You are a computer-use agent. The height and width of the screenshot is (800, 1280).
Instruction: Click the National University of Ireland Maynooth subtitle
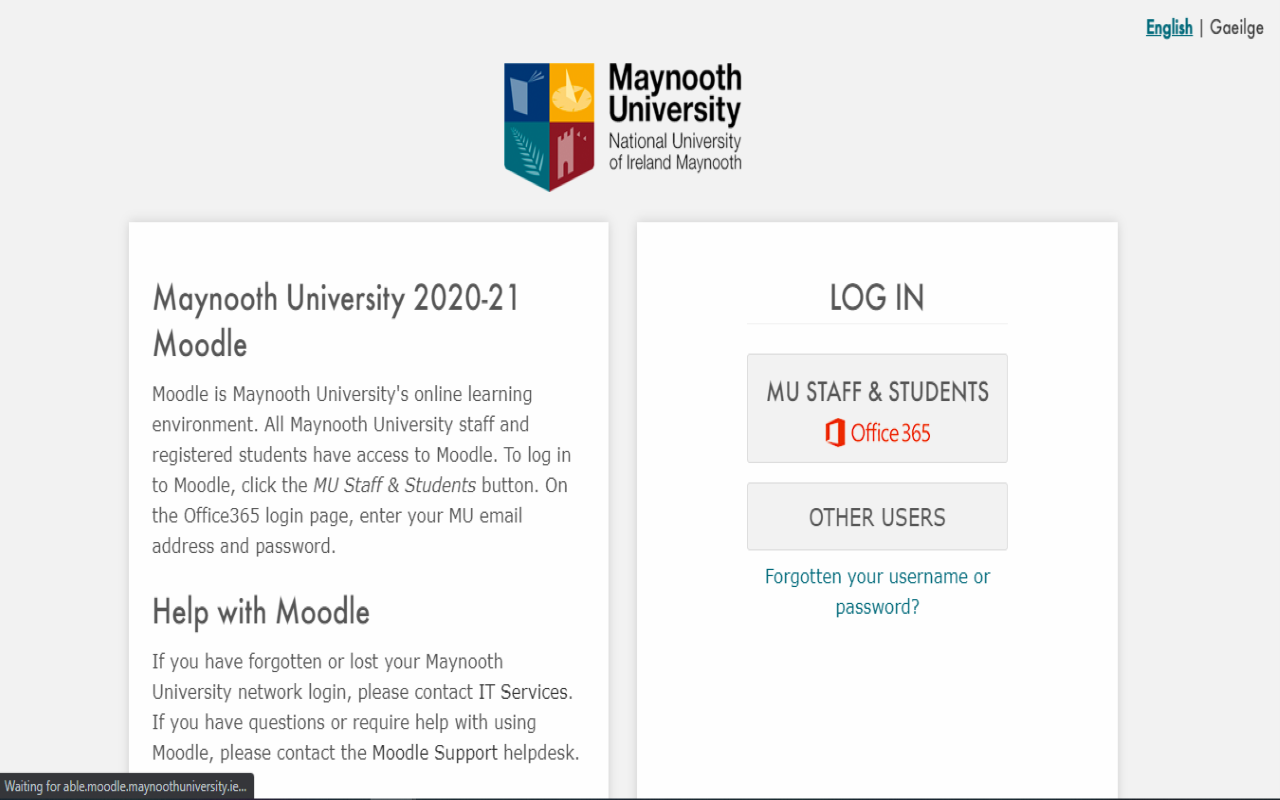(673, 151)
